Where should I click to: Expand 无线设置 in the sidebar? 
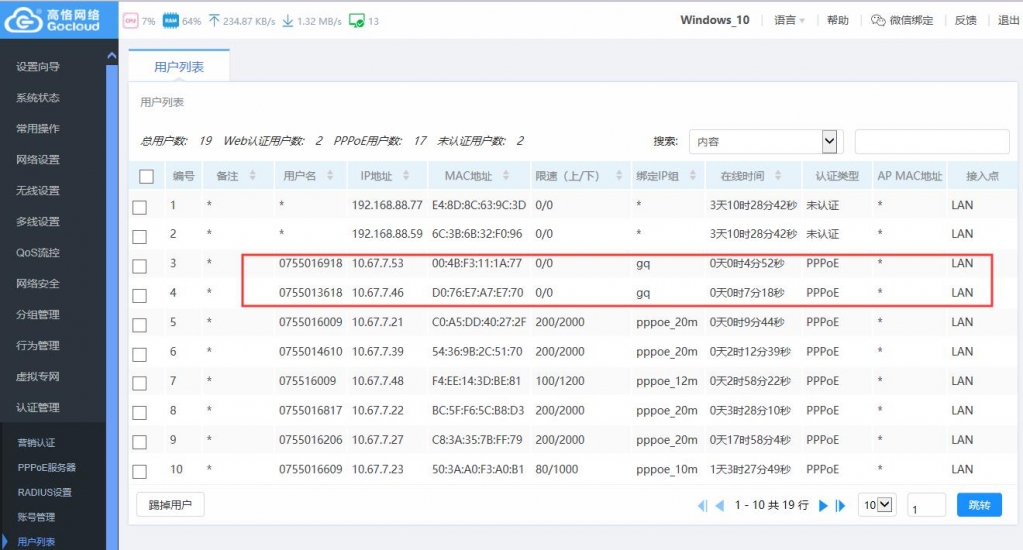coord(38,191)
